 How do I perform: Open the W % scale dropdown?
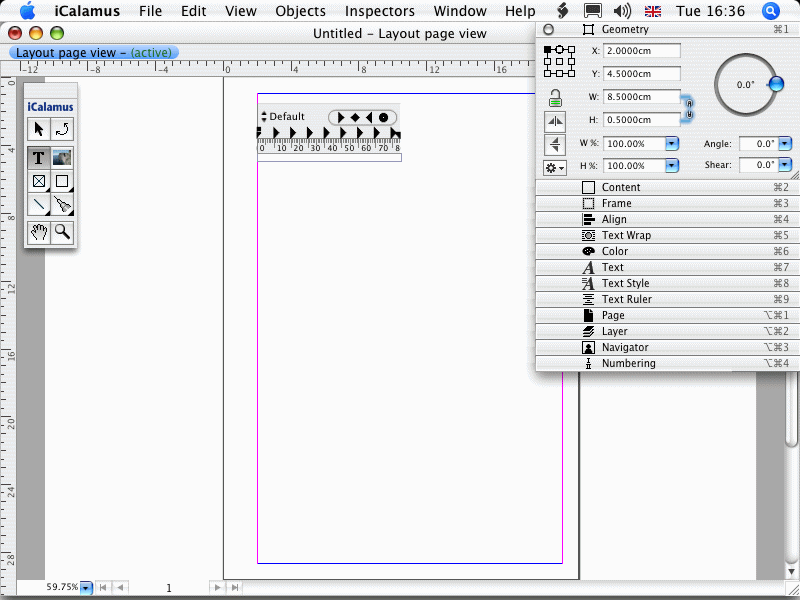coord(672,144)
